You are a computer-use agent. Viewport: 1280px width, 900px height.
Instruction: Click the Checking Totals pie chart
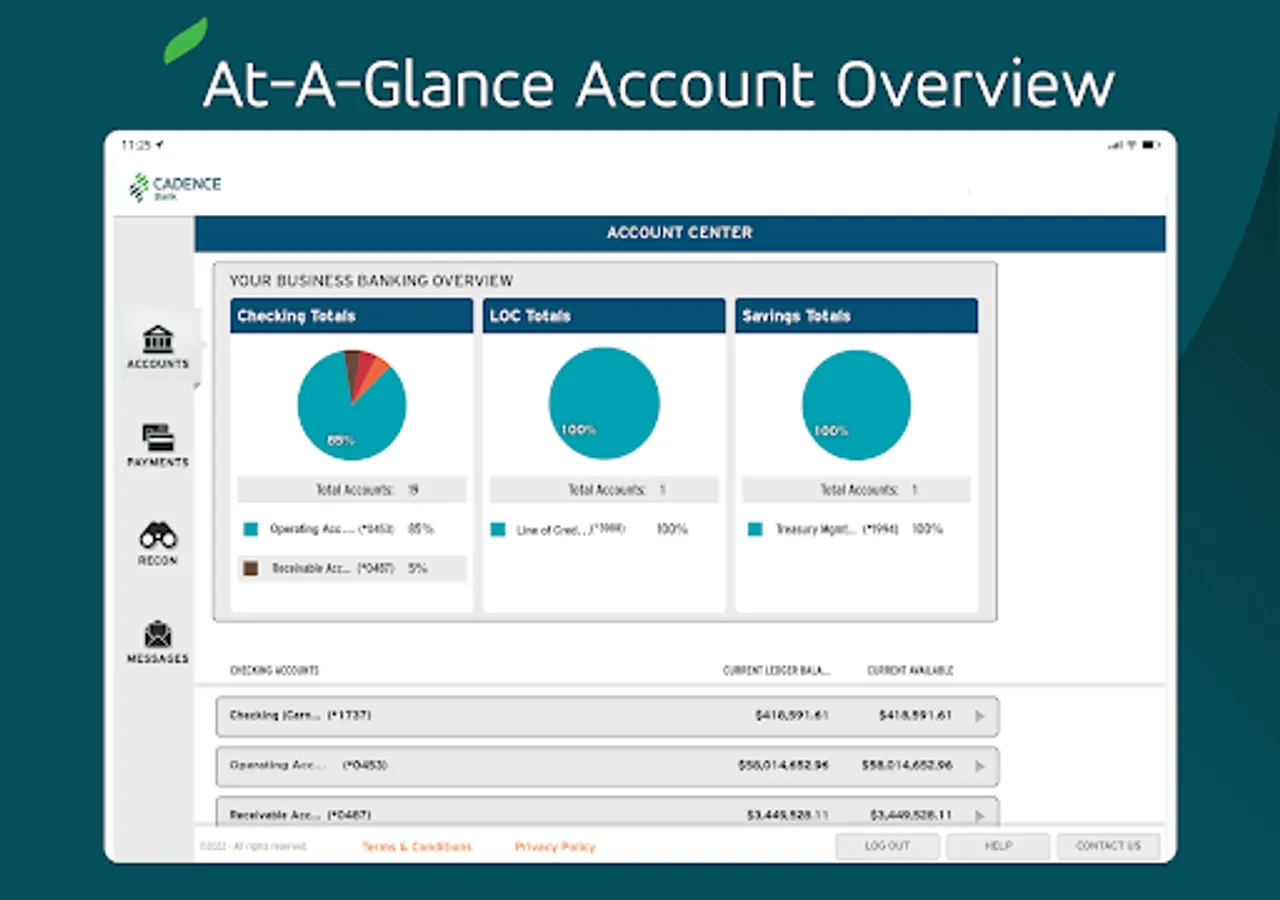[352, 405]
